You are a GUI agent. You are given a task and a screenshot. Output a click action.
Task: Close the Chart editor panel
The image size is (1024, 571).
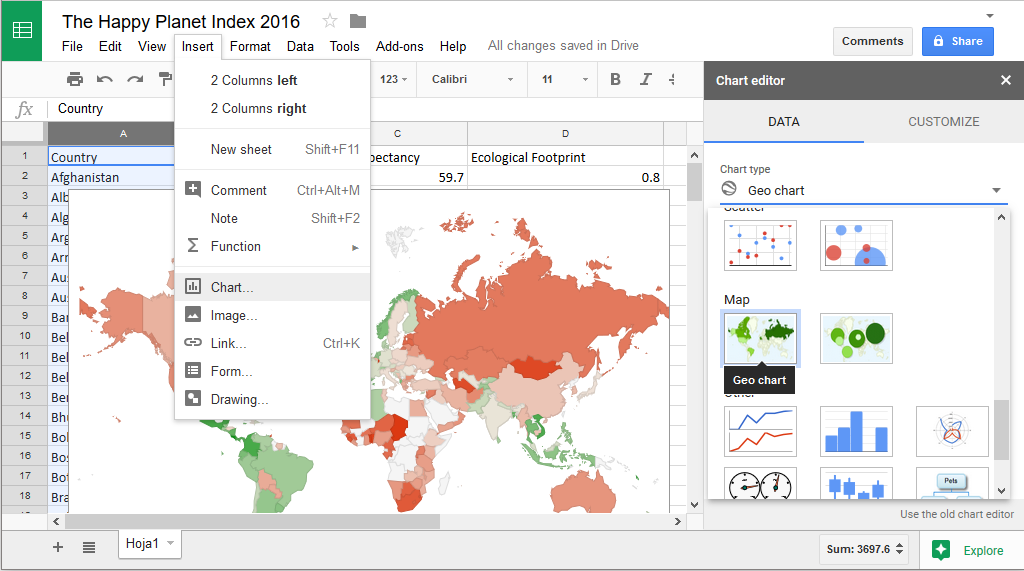pos(1005,80)
